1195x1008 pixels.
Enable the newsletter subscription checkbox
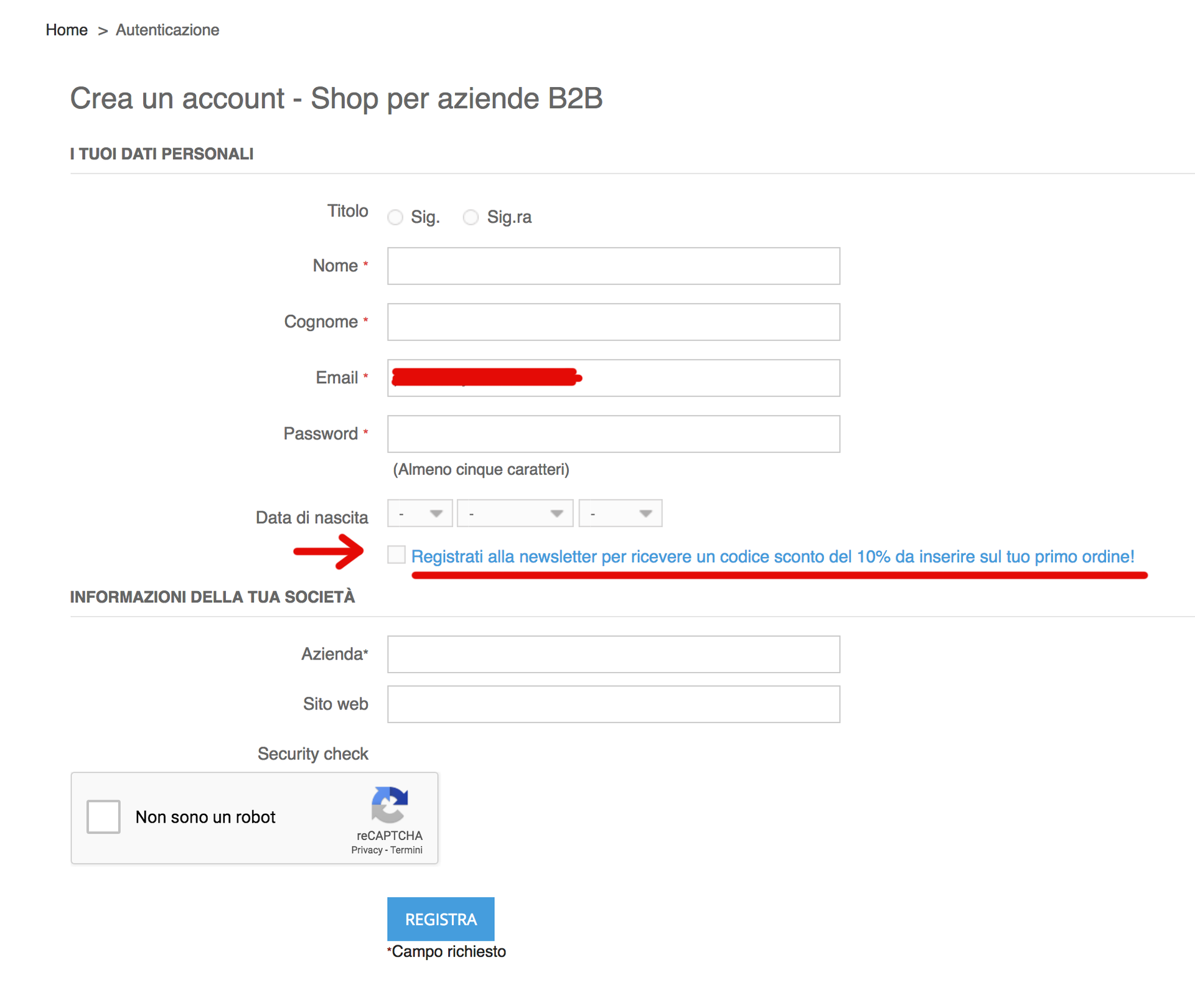396,554
